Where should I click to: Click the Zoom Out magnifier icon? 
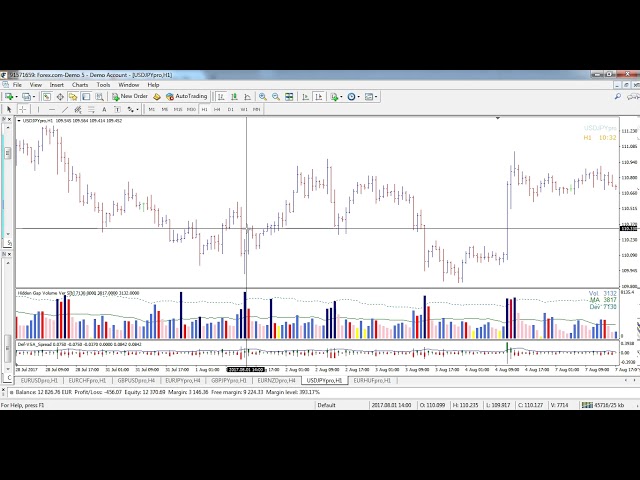pyautogui.click(x=274, y=97)
